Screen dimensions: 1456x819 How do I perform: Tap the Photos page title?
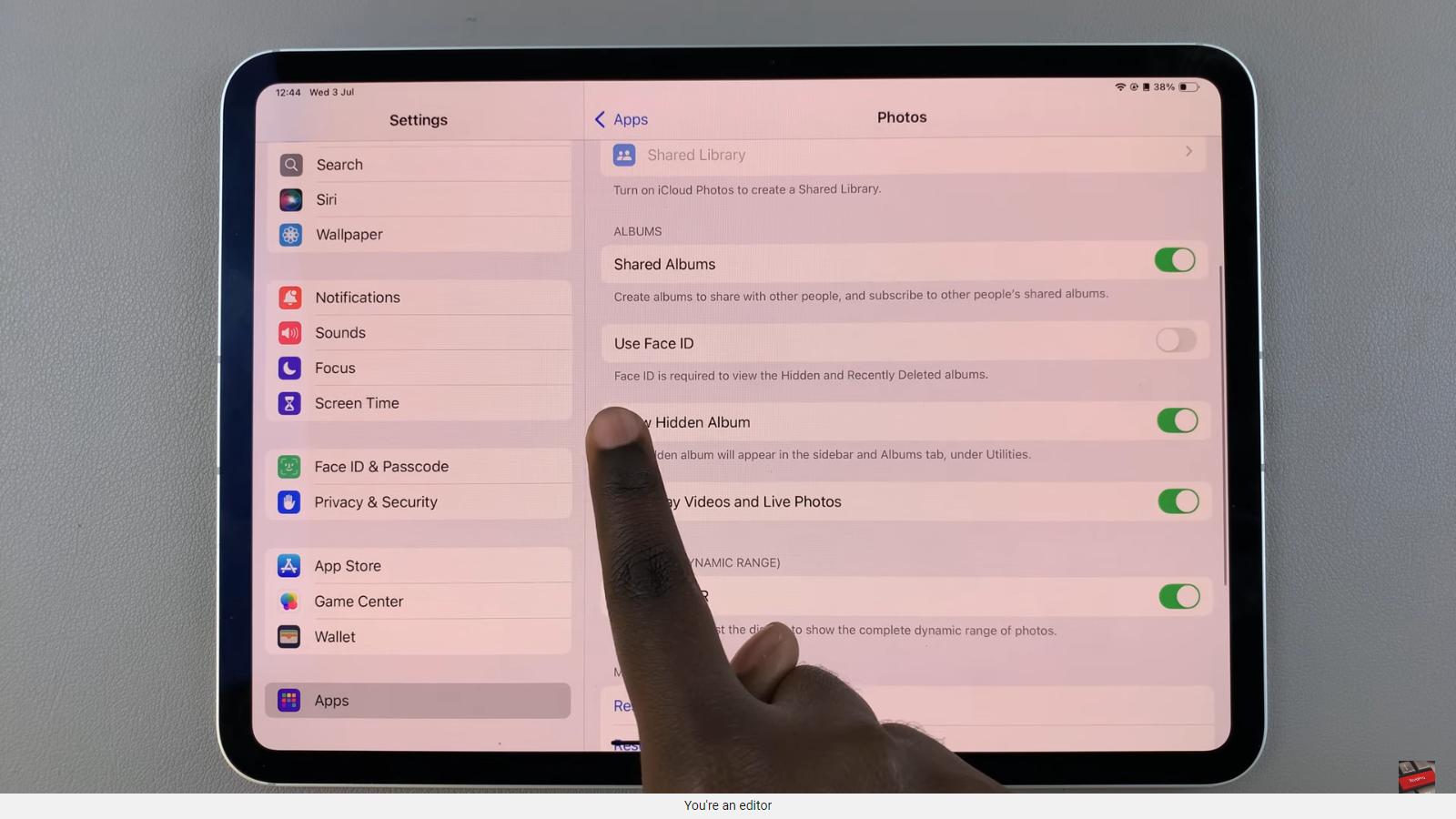[x=902, y=117]
